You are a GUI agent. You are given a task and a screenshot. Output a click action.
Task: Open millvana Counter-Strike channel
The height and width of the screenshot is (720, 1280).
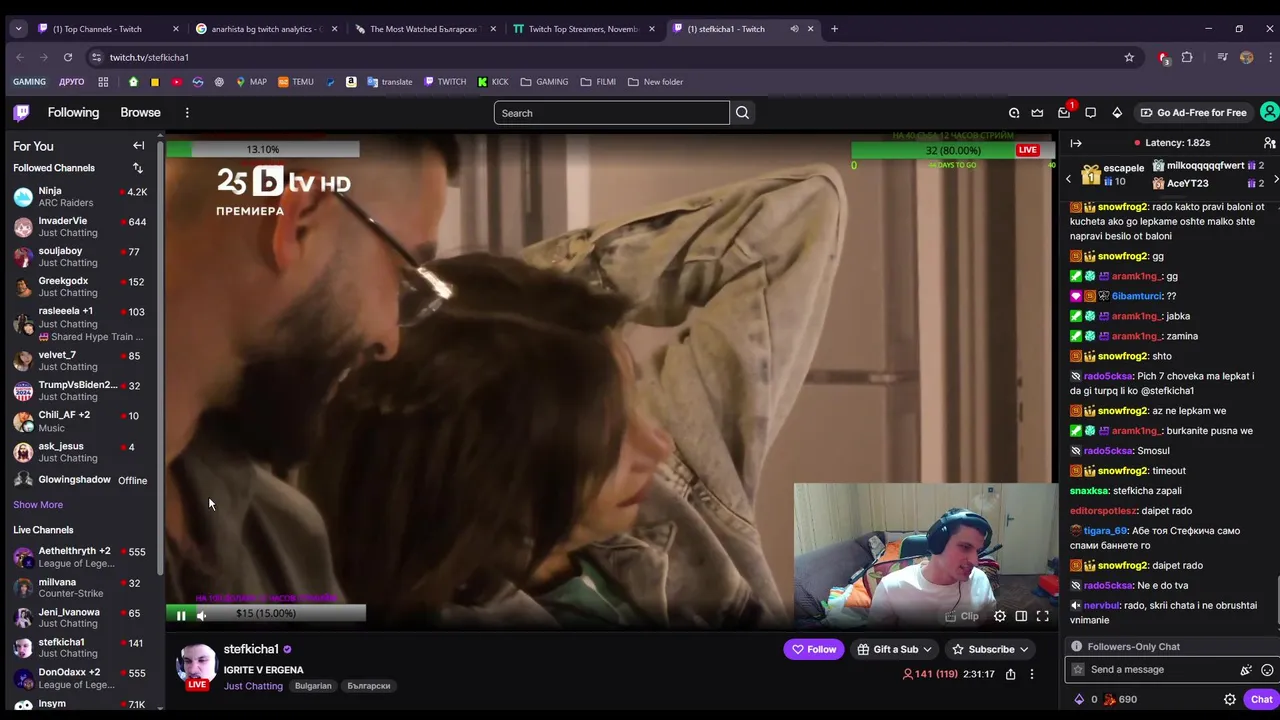[80, 588]
